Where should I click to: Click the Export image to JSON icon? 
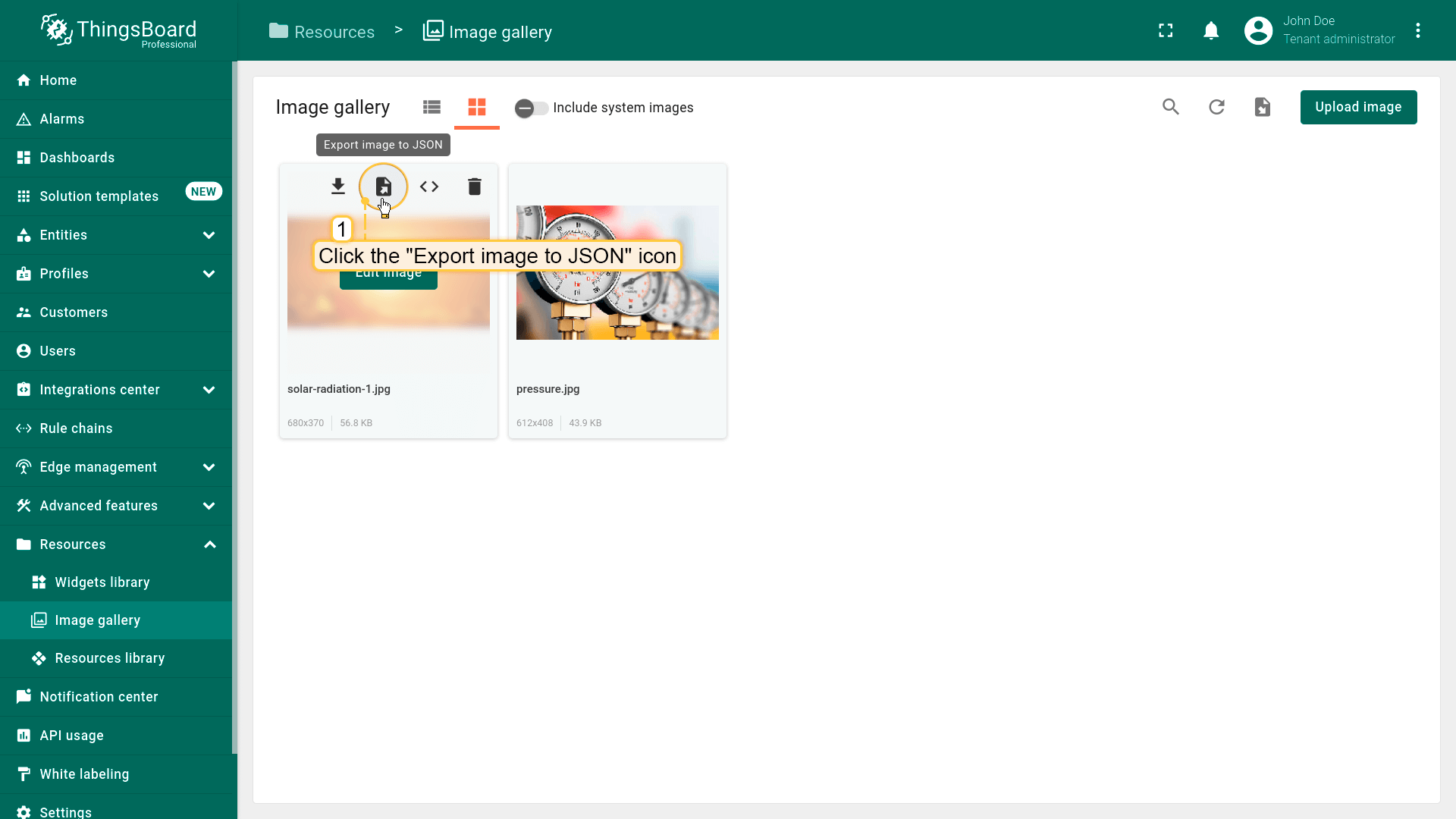point(384,187)
